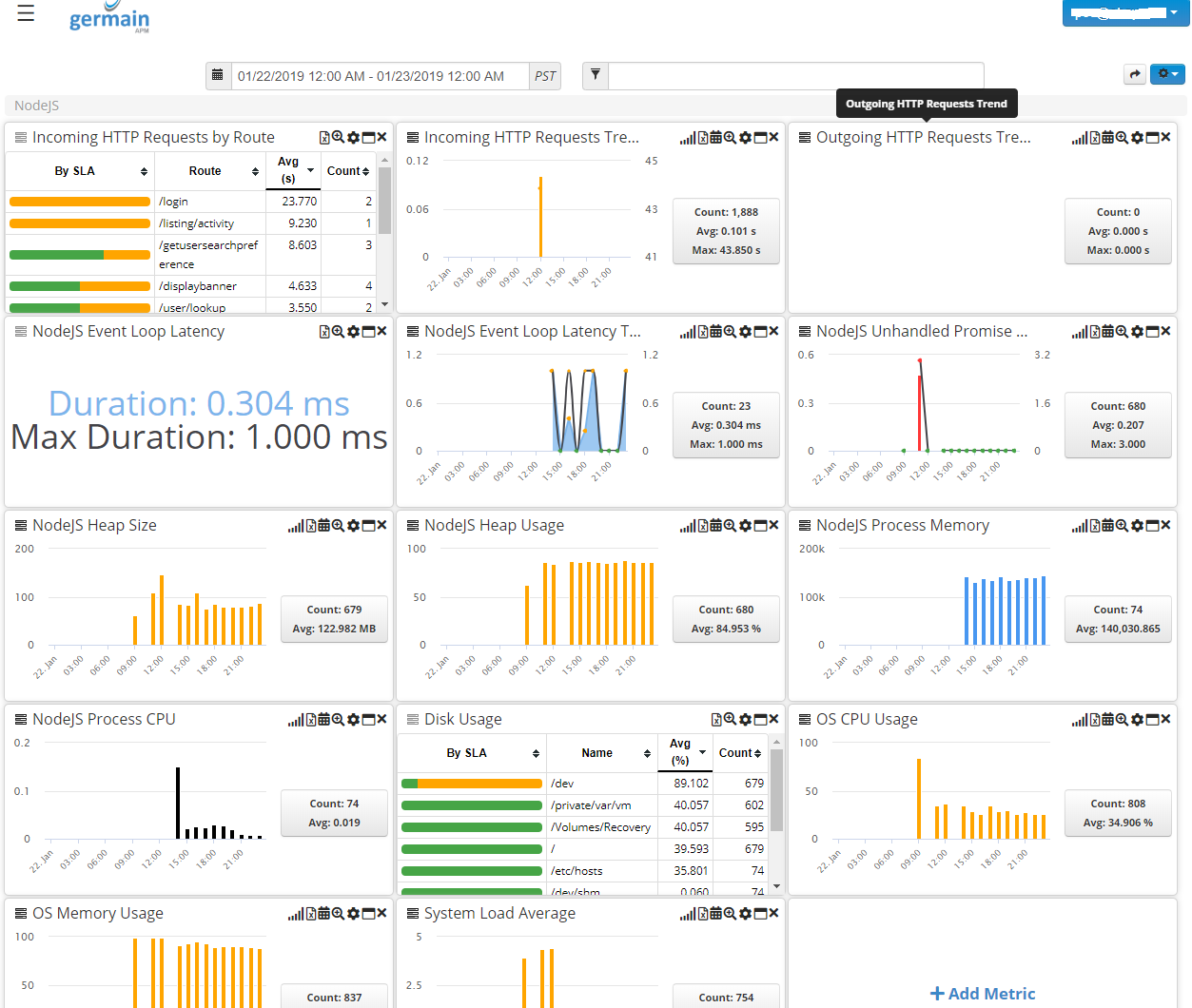Open settings gear on Disk Usage widget
The image size is (1192, 1008).
click(x=746, y=719)
